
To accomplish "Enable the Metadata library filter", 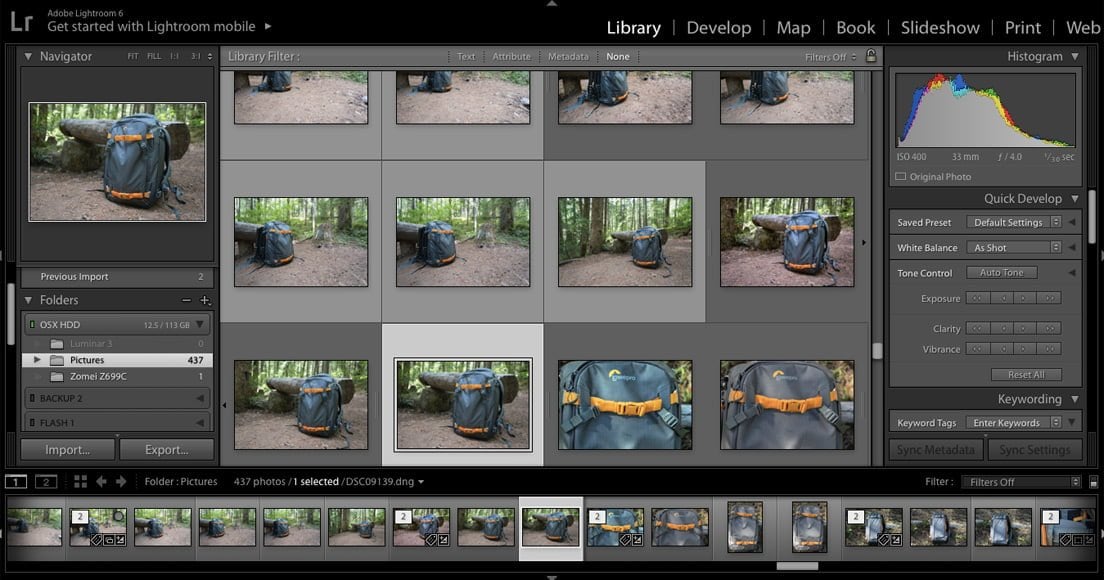I will (x=568, y=56).
